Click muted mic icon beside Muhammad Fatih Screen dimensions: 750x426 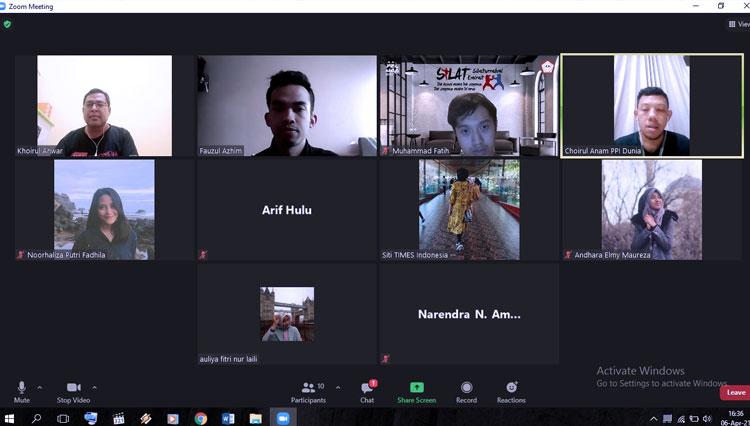point(386,151)
